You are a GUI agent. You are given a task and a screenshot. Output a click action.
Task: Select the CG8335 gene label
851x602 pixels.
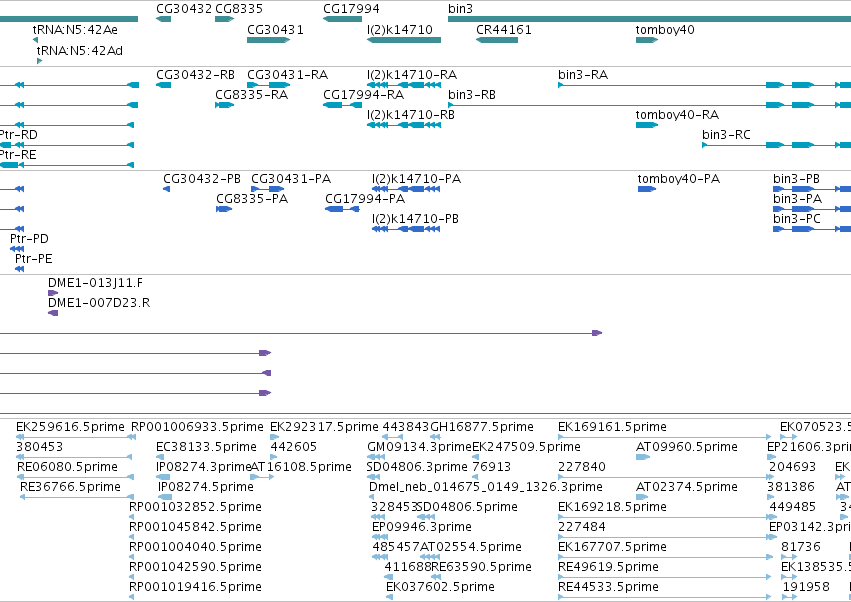239,9
